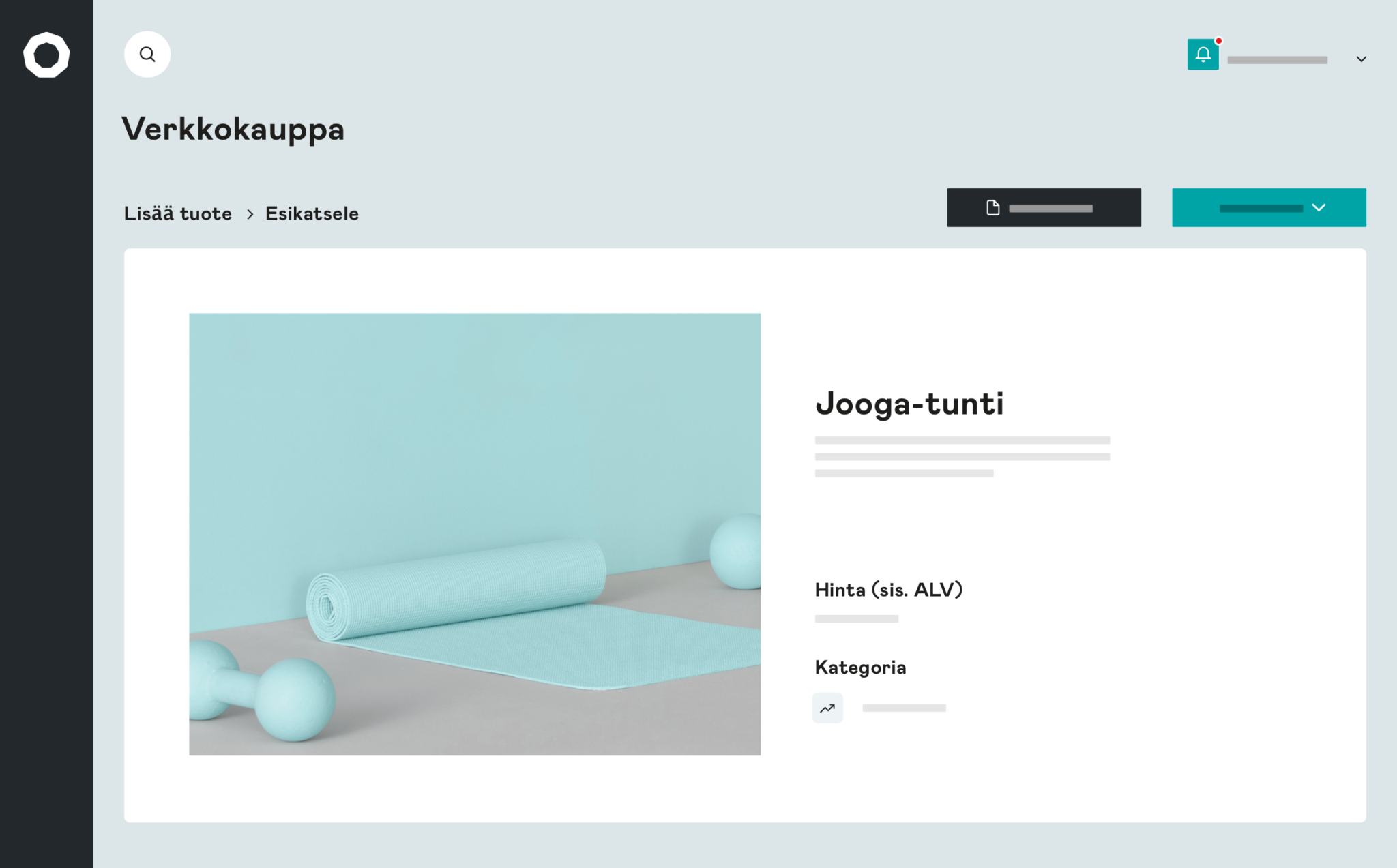This screenshot has height=868, width=1397.
Task: Open search with the magnifier icon
Action: point(147,54)
